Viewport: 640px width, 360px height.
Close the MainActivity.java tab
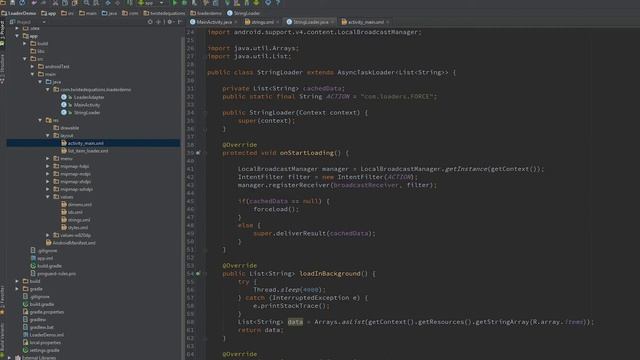[236, 22]
